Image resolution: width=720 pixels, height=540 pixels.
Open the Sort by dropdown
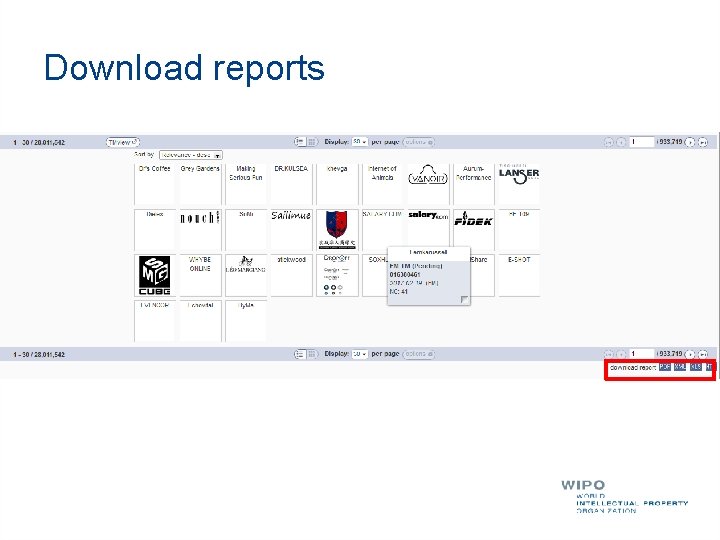[191, 155]
